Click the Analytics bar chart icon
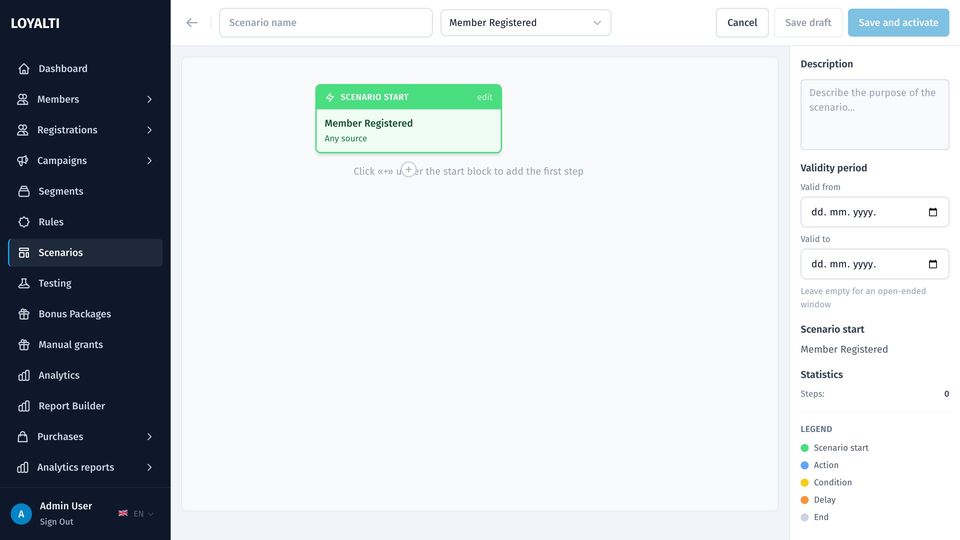Image resolution: width=960 pixels, height=540 pixels. 24,375
